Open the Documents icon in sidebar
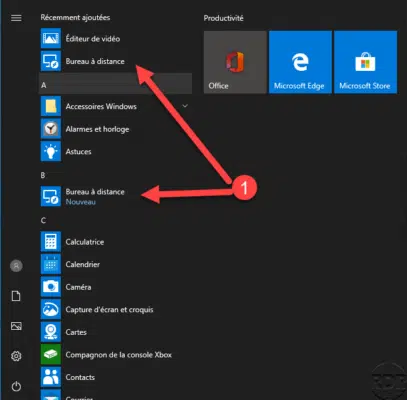This screenshot has width=407, height=400. 16,296
